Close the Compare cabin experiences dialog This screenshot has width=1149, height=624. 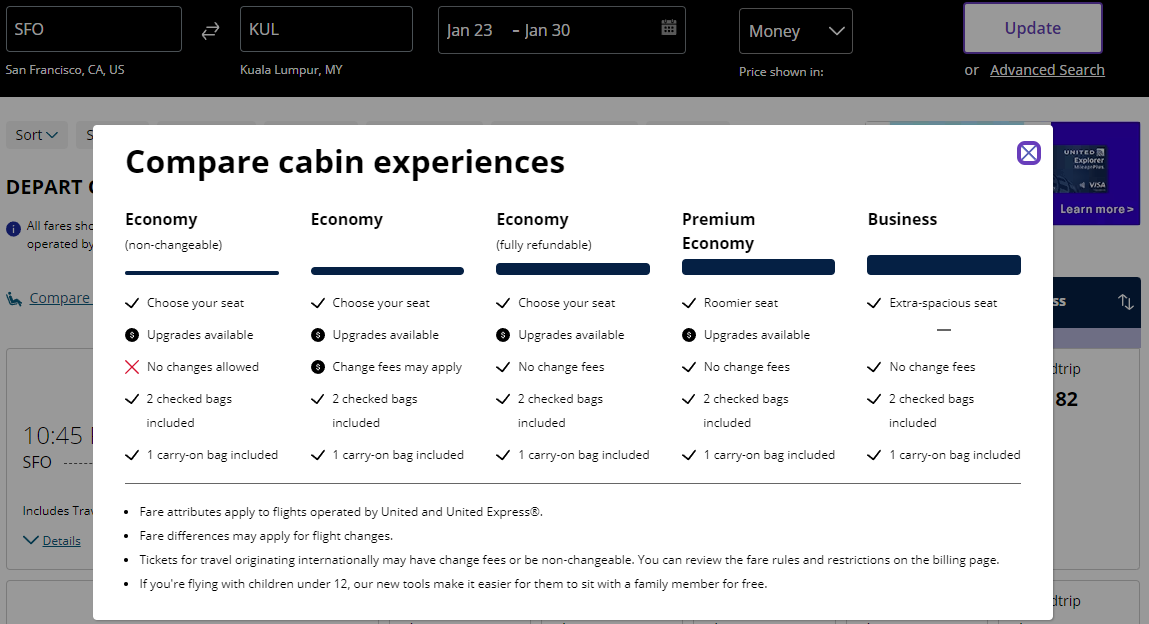pos(1028,153)
